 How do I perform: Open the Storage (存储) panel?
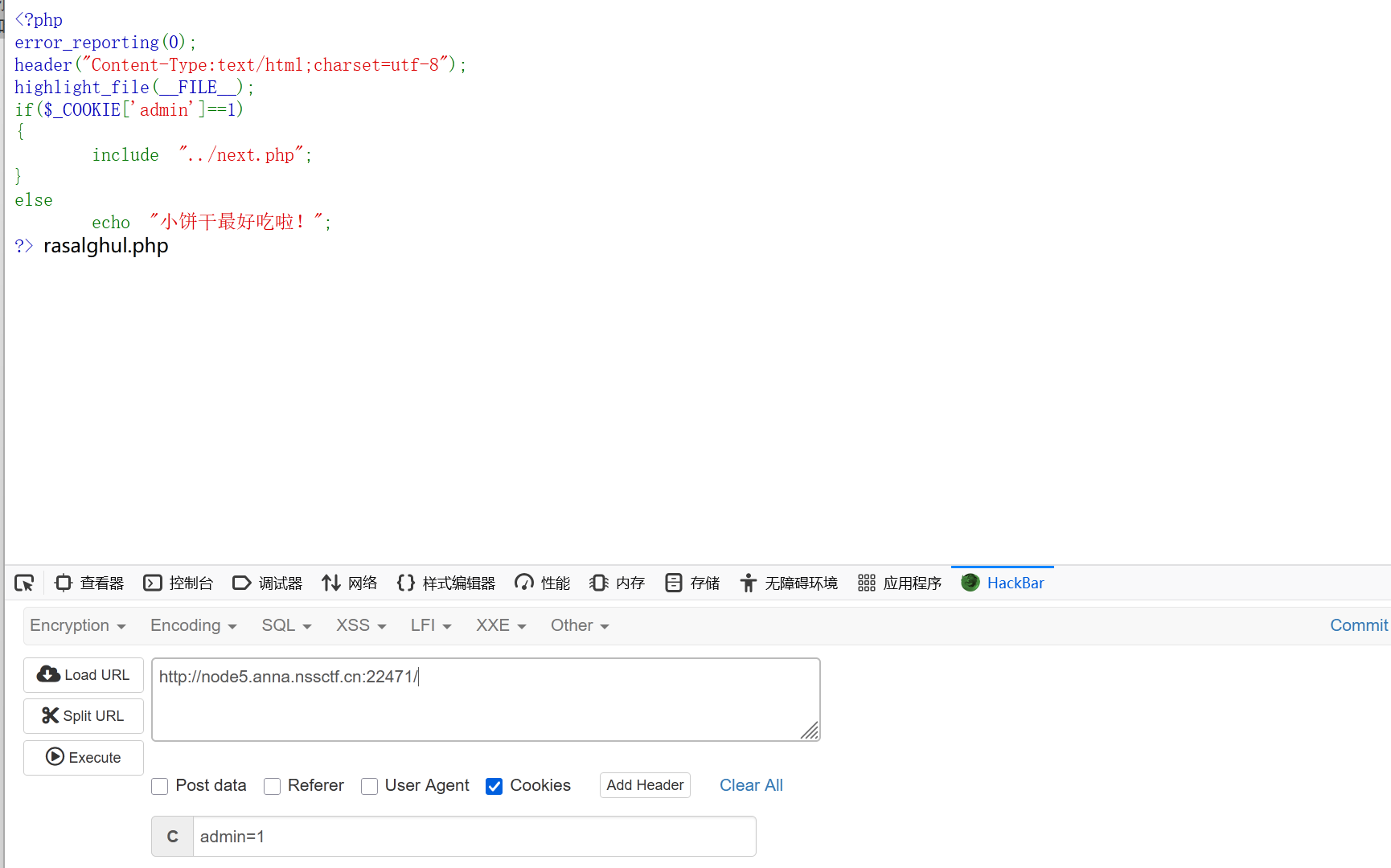[x=692, y=583]
